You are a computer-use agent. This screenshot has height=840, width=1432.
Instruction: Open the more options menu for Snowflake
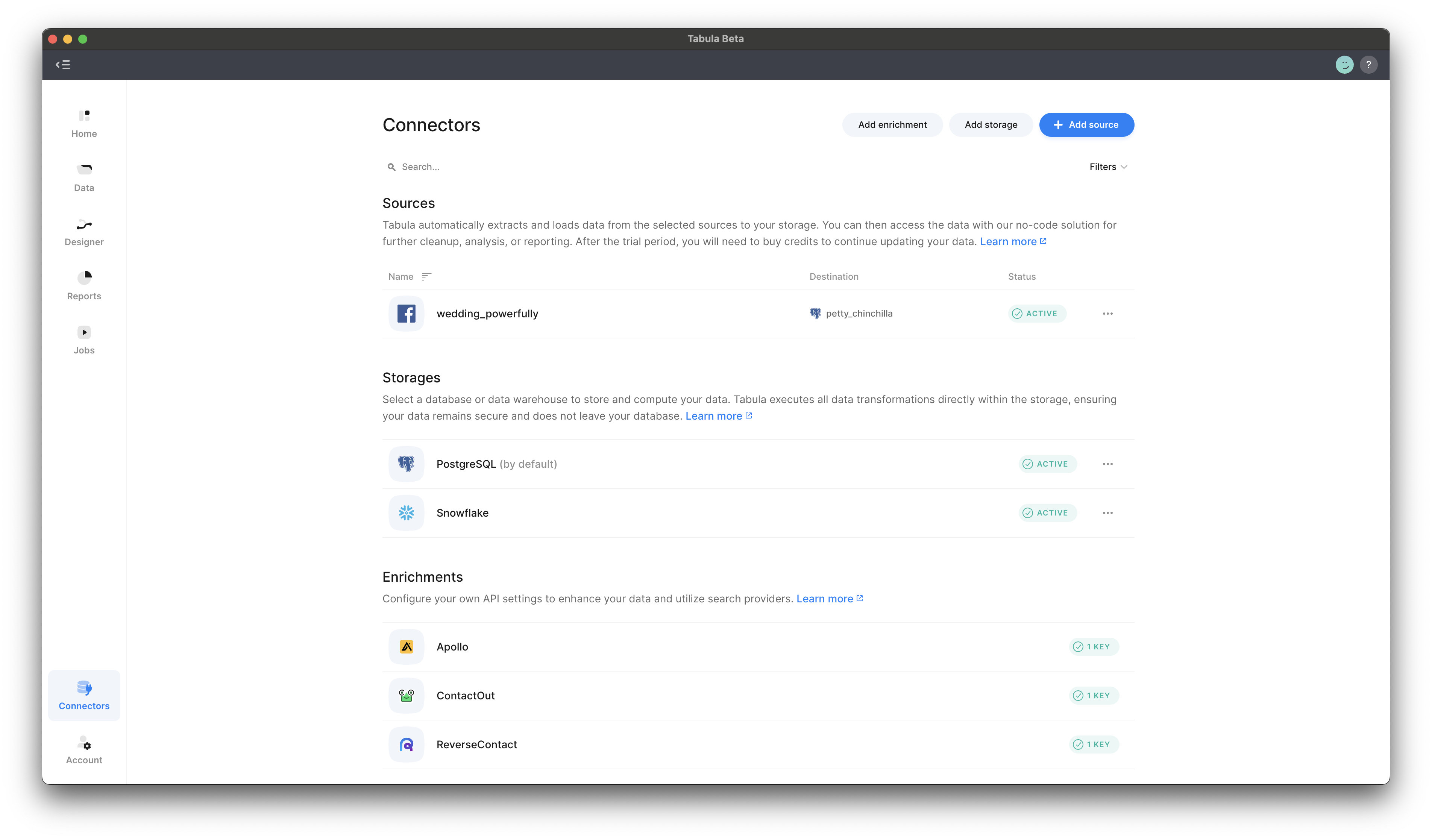tap(1107, 512)
